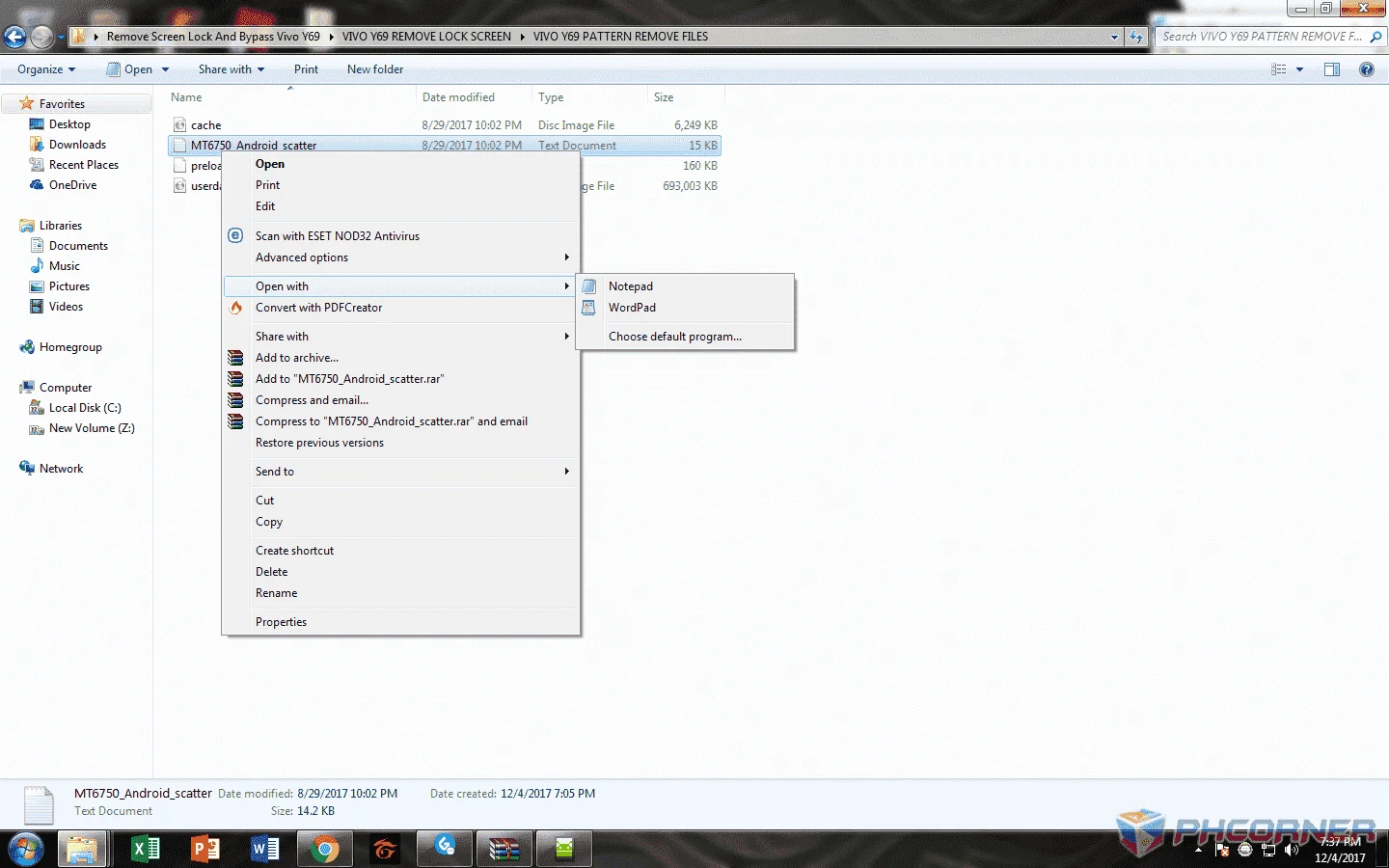Expand the Send to submenu
The width and height of the screenshot is (1389, 868).
pyautogui.click(x=400, y=472)
